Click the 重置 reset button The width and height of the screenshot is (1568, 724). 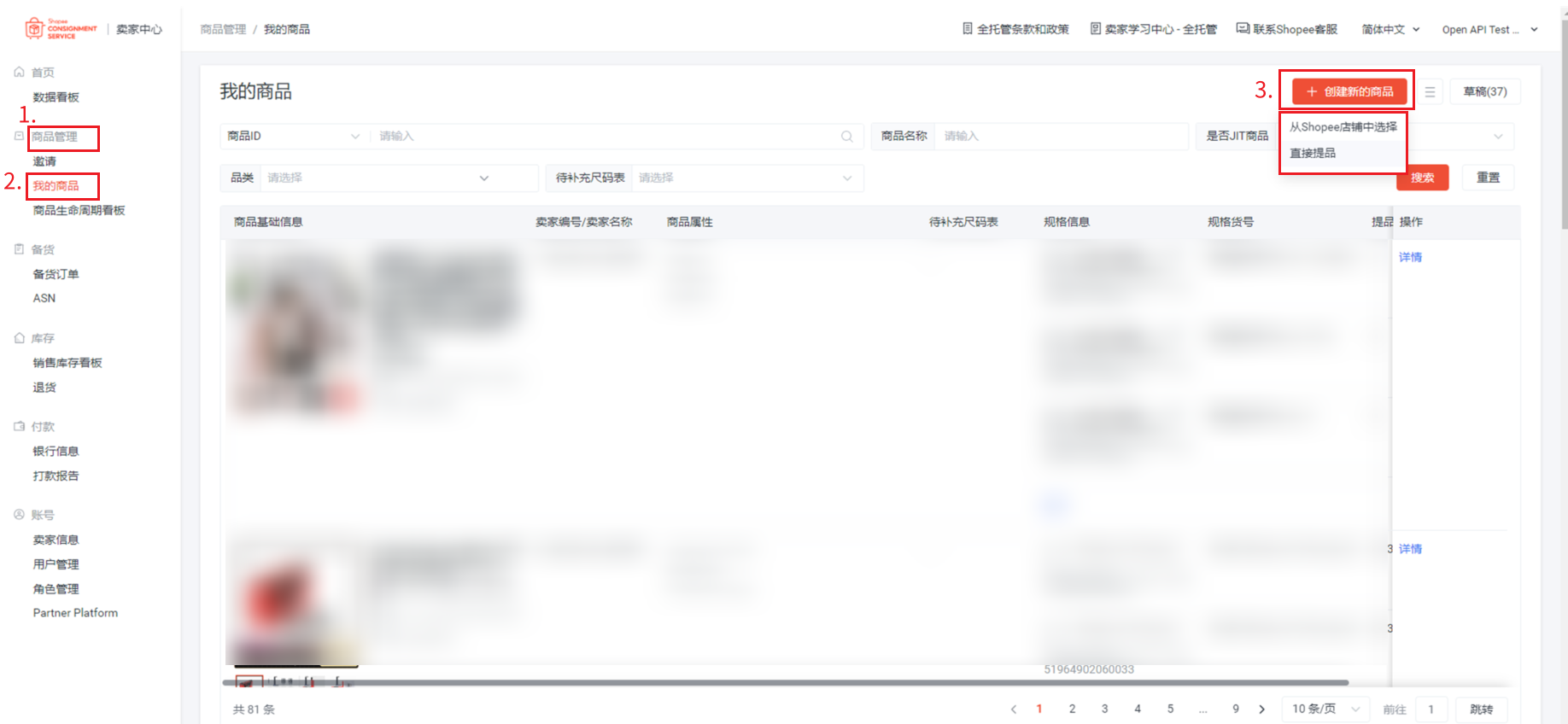click(1489, 178)
